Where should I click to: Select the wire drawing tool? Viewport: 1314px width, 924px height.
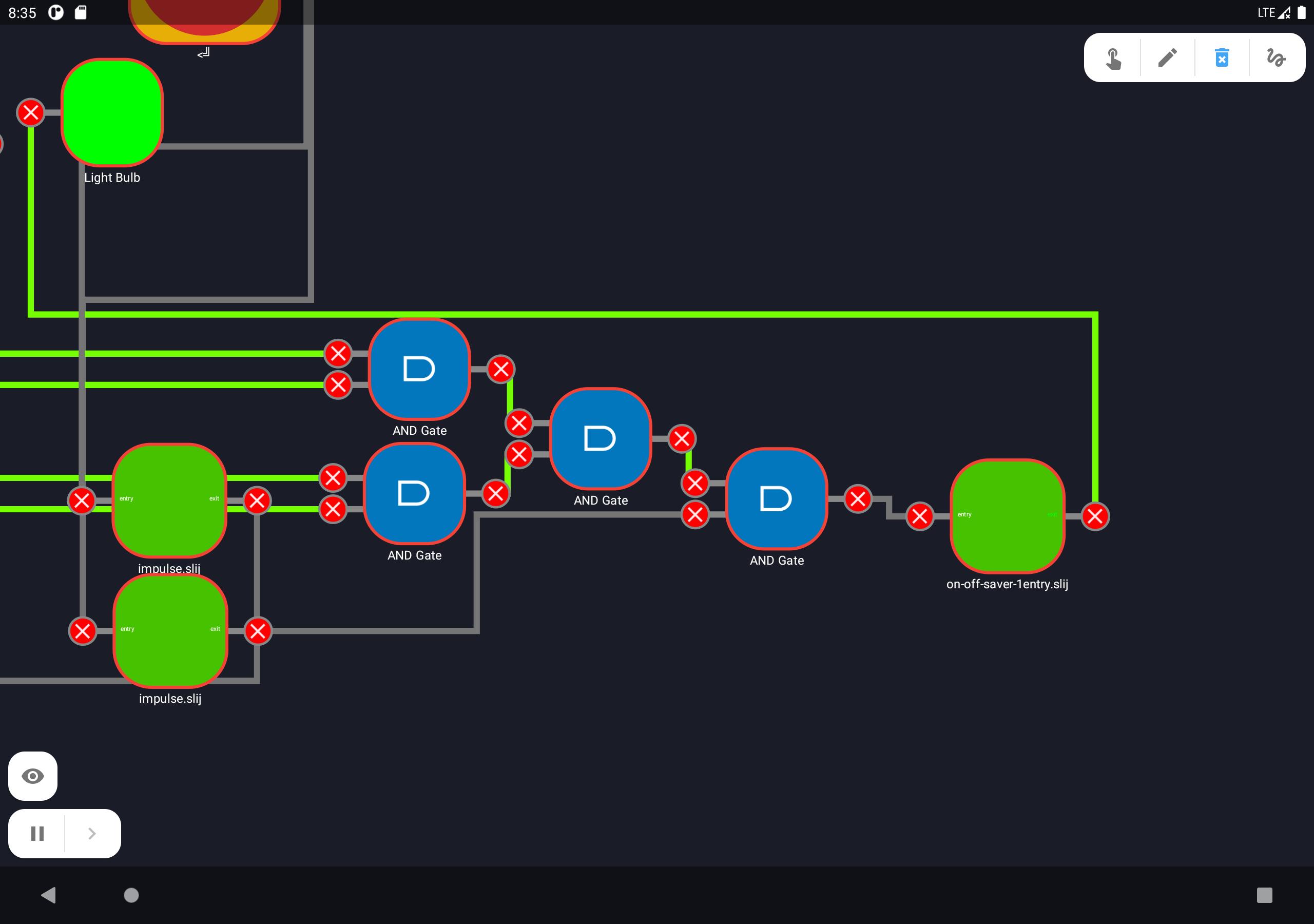(x=1276, y=58)
